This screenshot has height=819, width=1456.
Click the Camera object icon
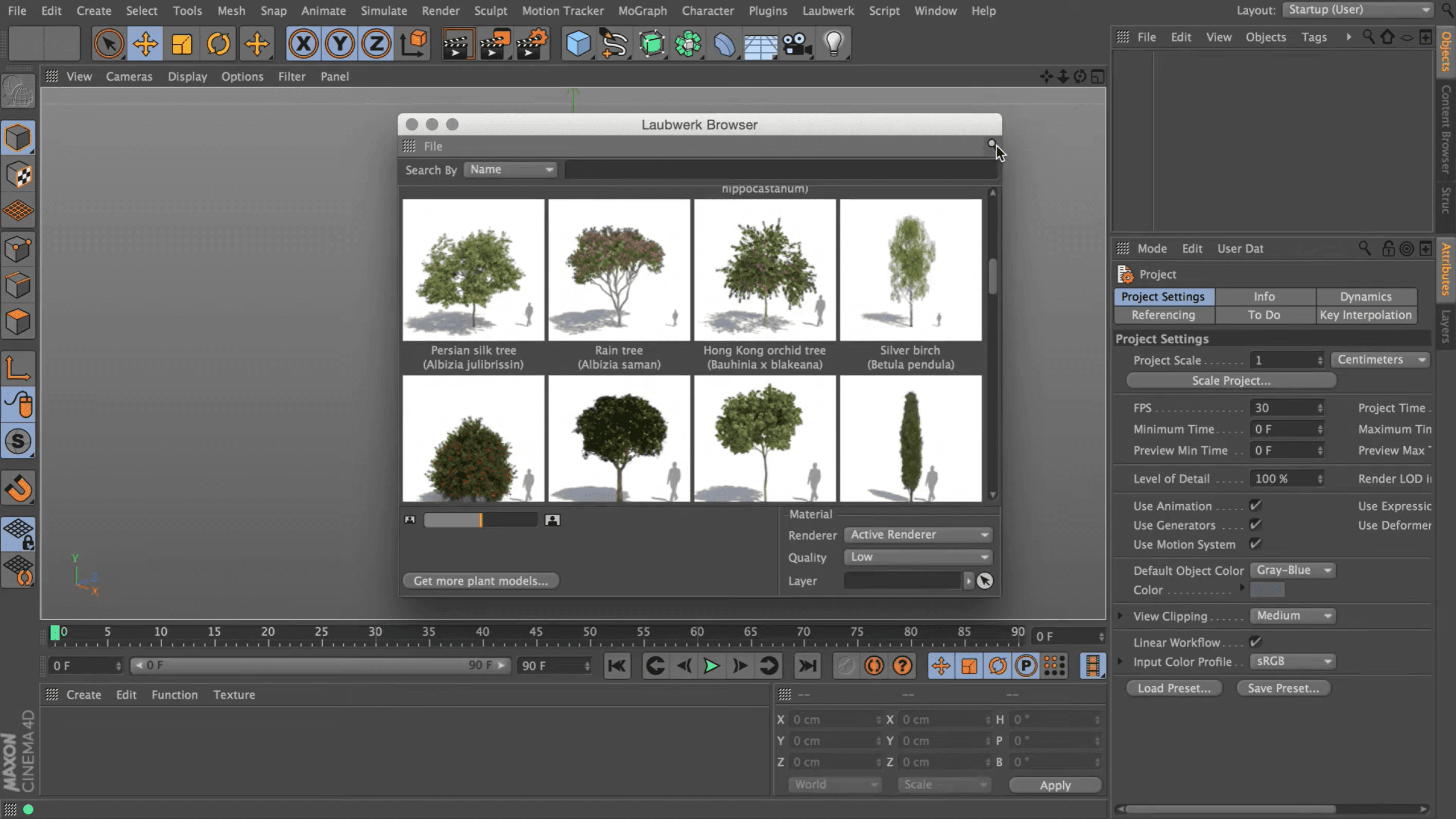(796, 43)
